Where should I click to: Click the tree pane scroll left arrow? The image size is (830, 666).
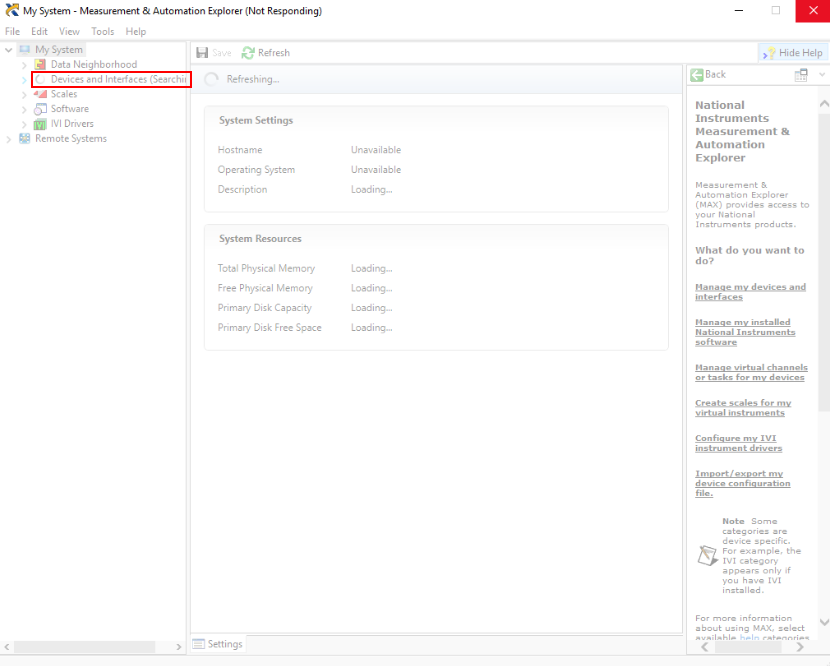click(6, 647)
